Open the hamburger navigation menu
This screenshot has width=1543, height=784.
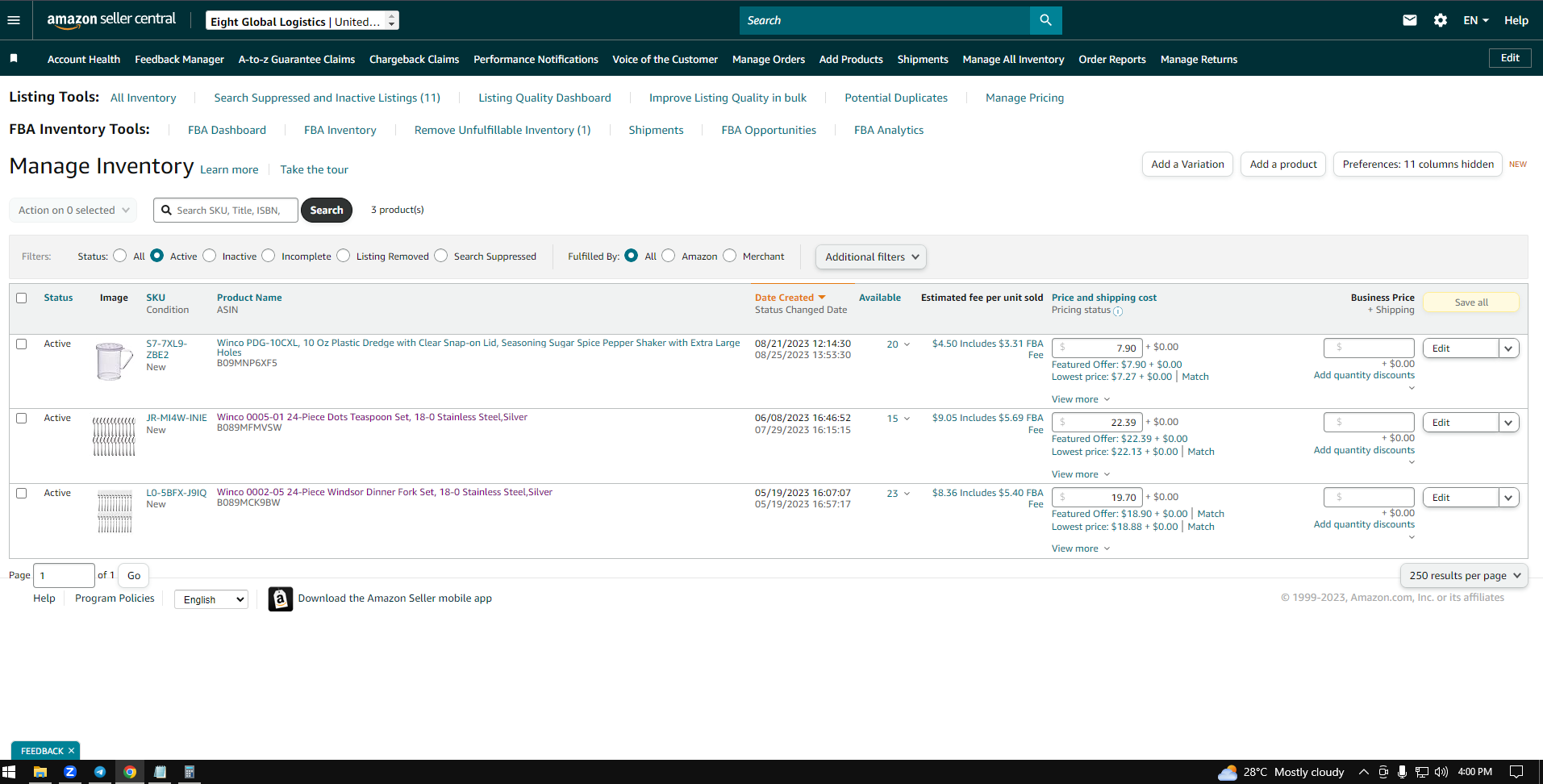click(14, 20)
